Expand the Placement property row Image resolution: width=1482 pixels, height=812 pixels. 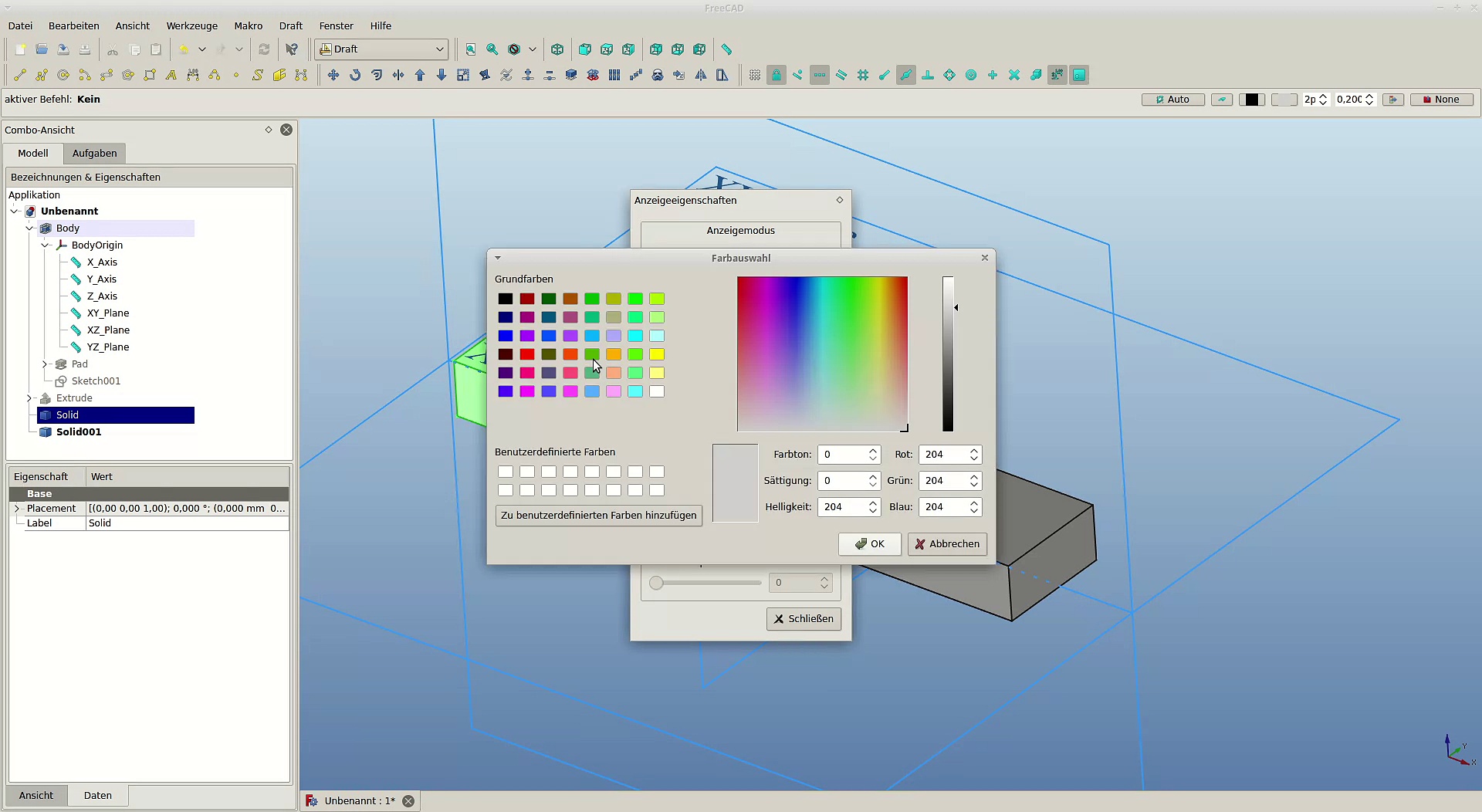point(17,509)
